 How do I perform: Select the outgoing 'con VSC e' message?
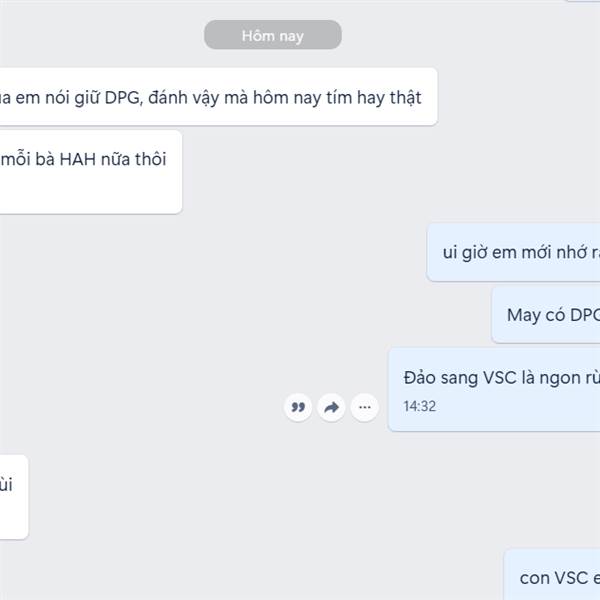click(552, 575)
